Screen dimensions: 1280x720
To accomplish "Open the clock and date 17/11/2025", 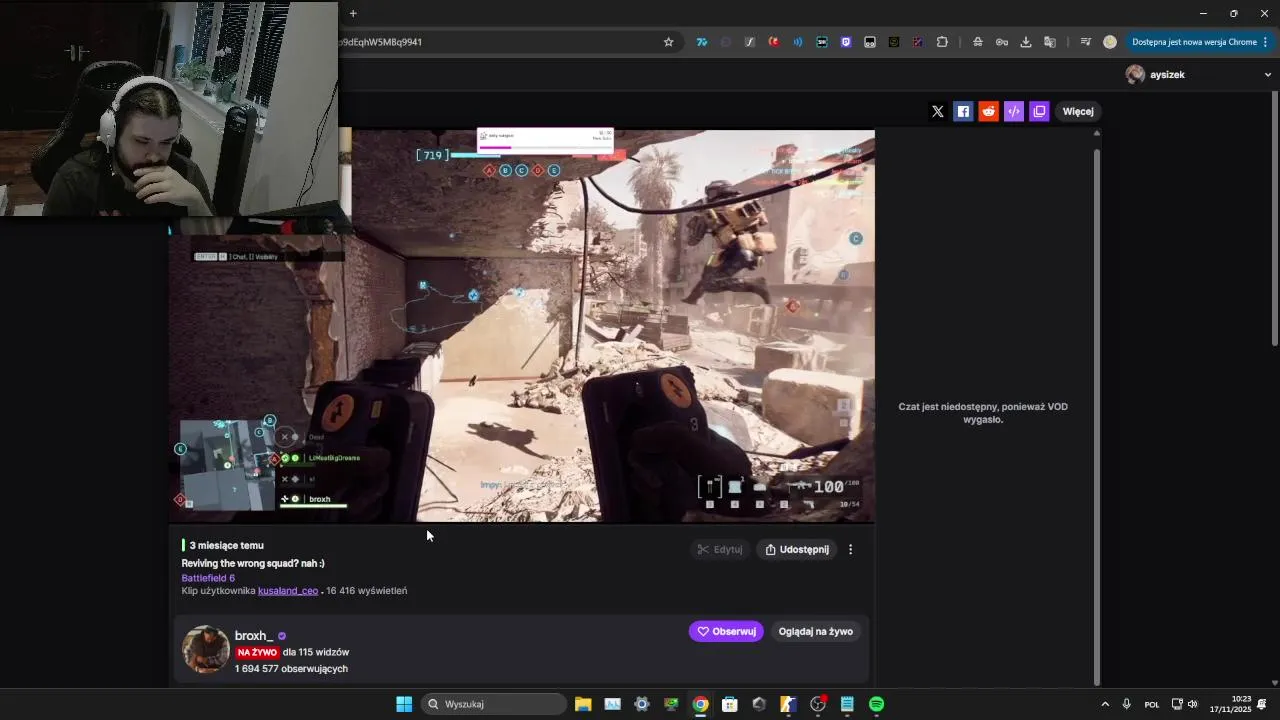I will click(1231, 704).
